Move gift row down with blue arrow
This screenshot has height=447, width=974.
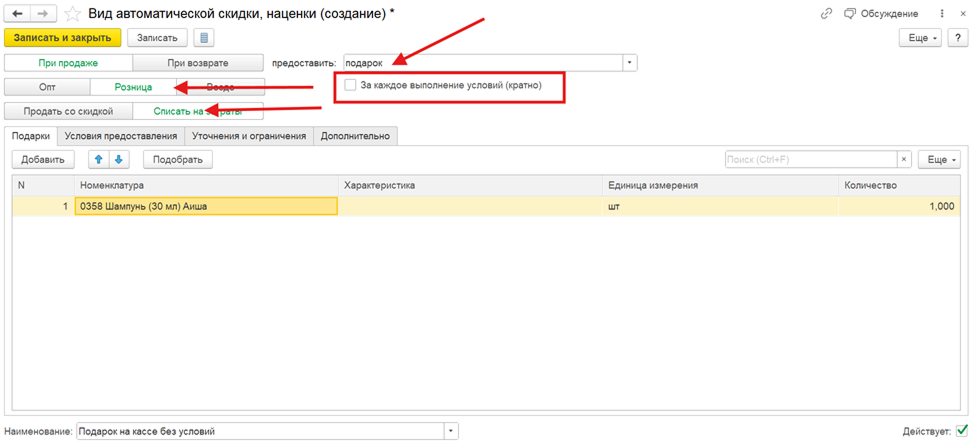[x=119, y=159]
